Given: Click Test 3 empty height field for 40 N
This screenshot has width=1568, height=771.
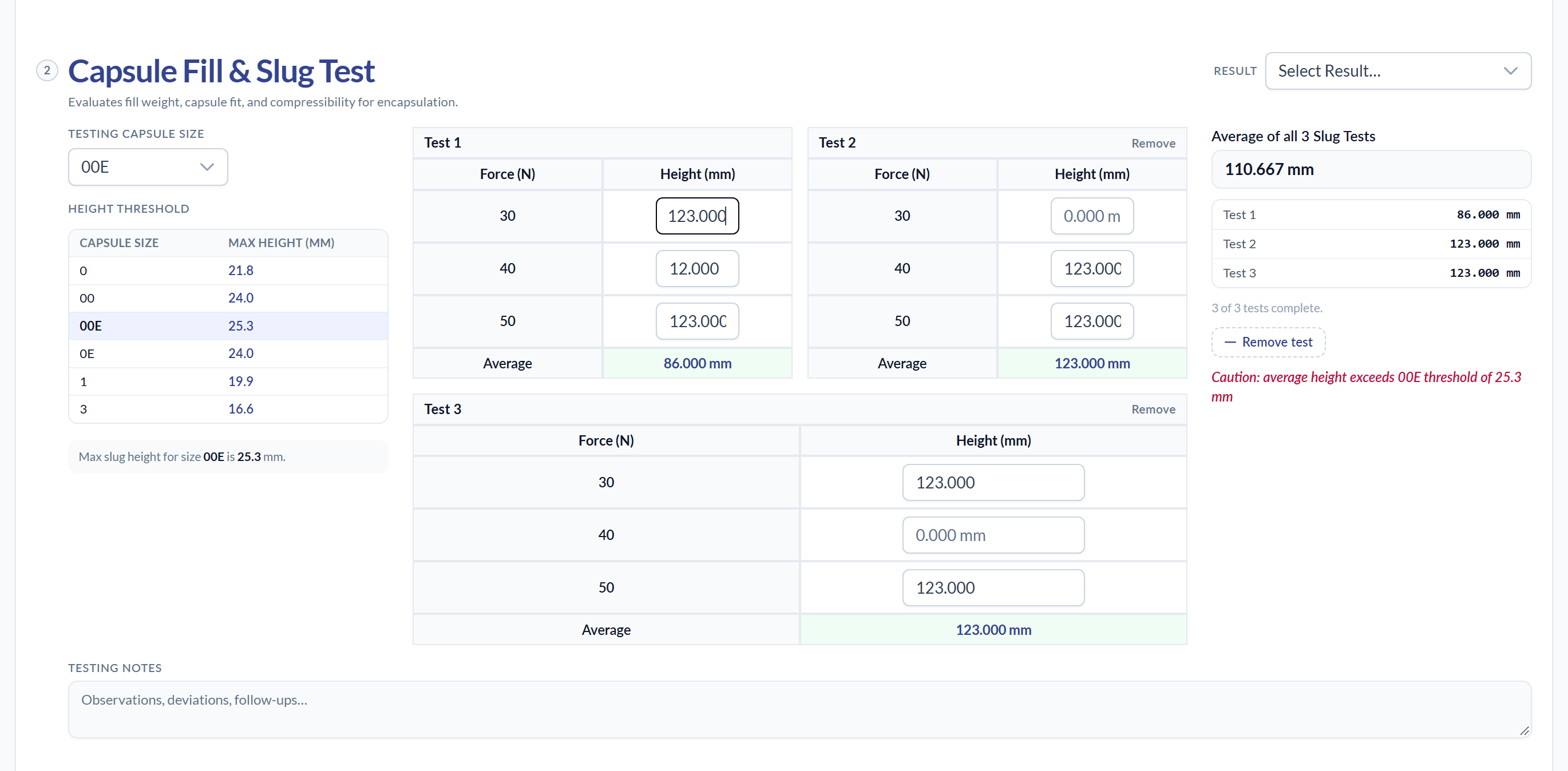Looking at the screenshot, I should (x=993, y=535).
